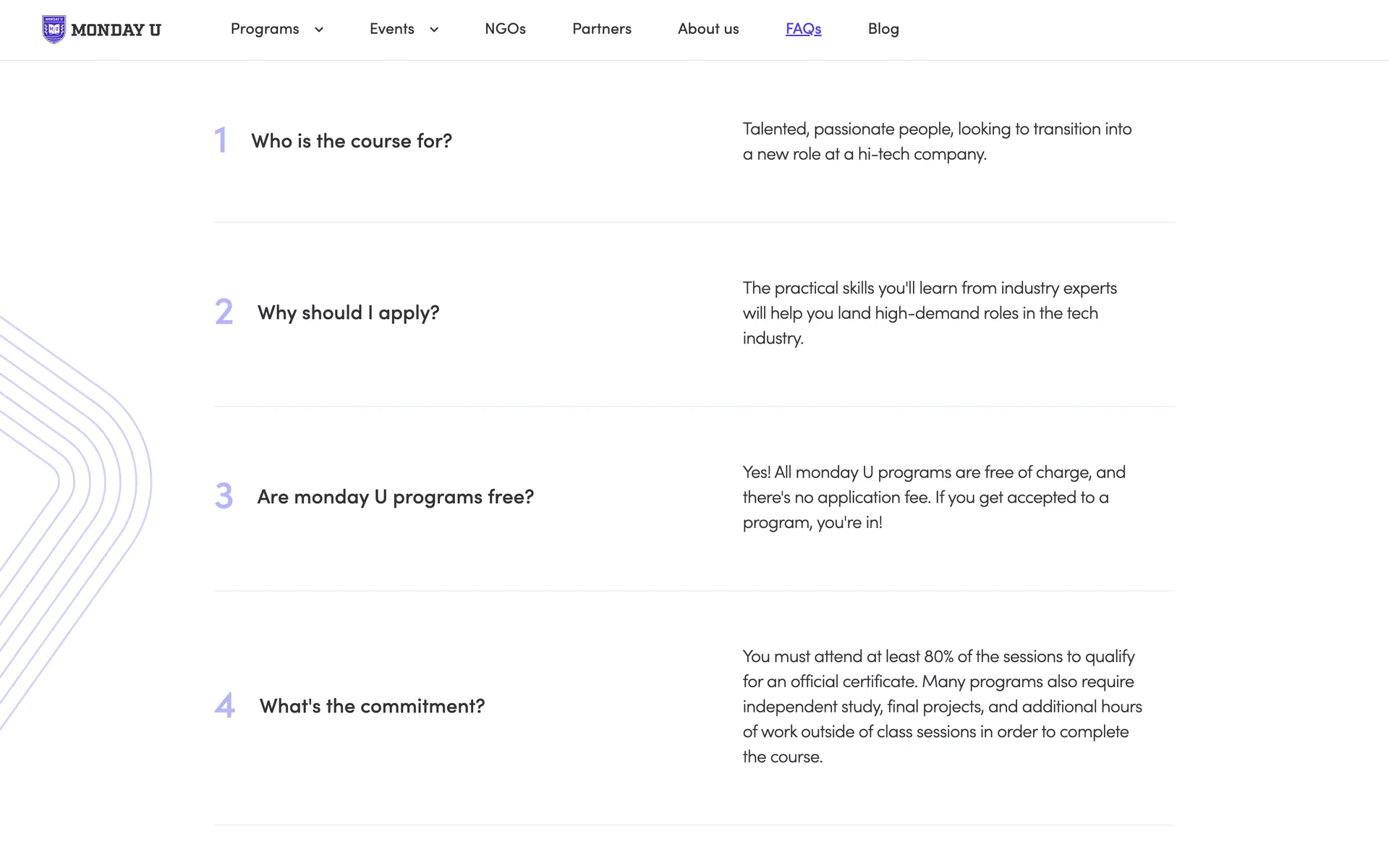
Task: Click the MONDAY U wordmark text
Action: tap(116, 30)
